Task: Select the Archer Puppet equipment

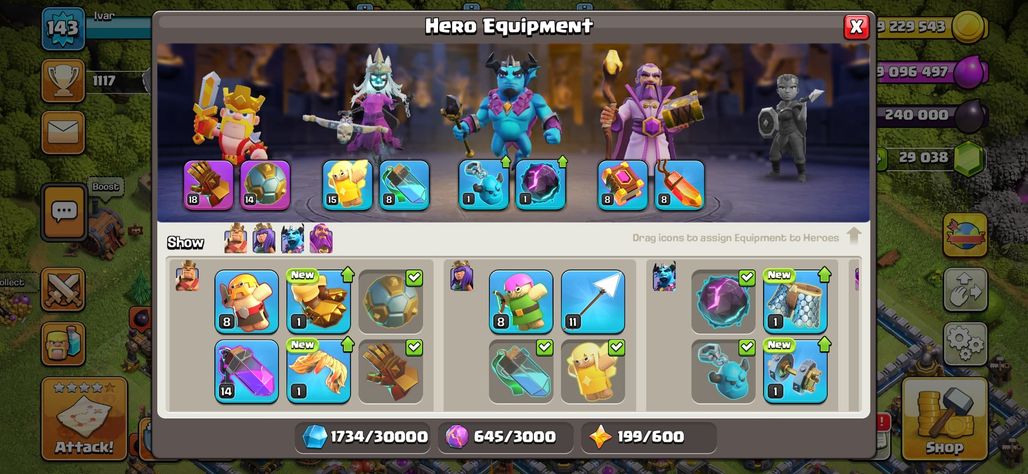Action: (x=521, y=302)
